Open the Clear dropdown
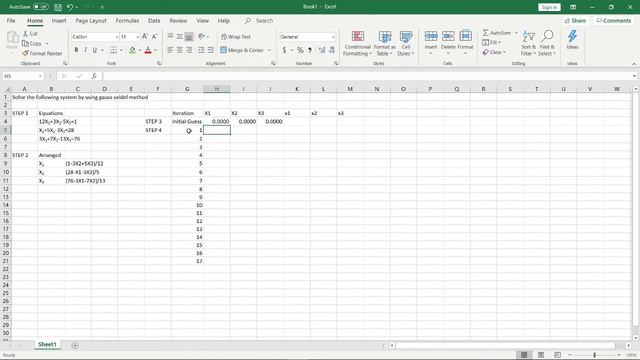Screen dimensions: 640x360 [x=494, y=52]
